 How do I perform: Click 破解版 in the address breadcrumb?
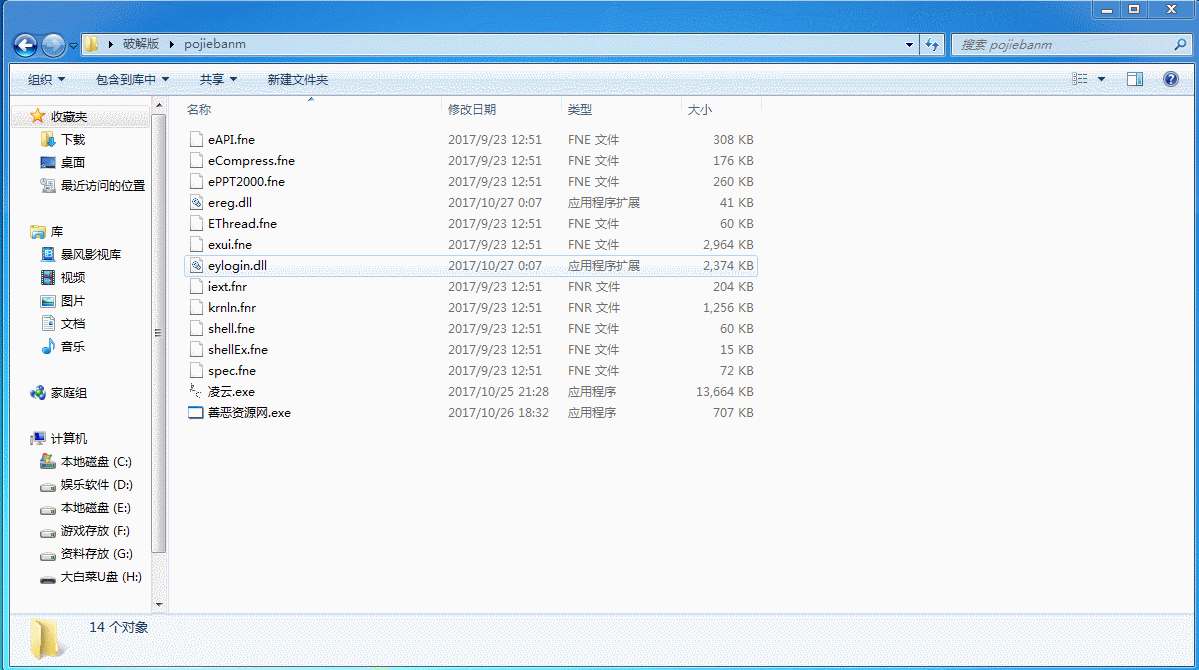click(x=141, y=45)
